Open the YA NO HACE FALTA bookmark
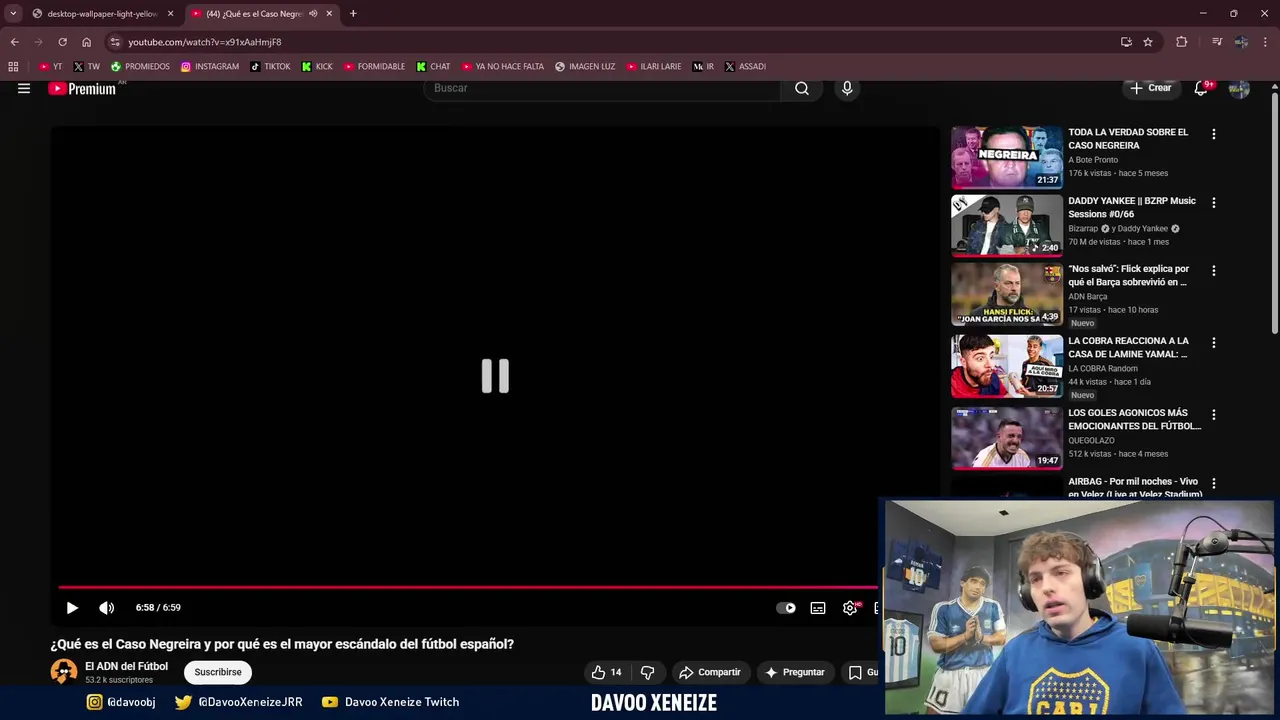Screen dimensions: 1280x720 503,67
